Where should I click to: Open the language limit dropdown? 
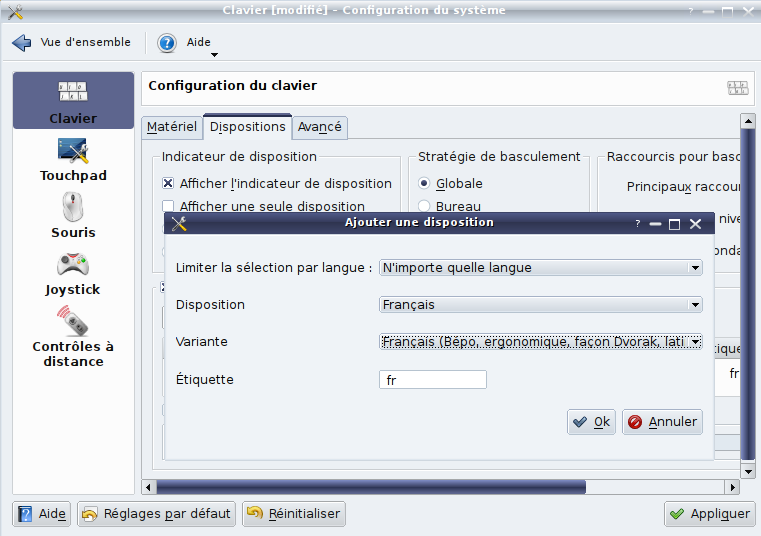(540, 268)
